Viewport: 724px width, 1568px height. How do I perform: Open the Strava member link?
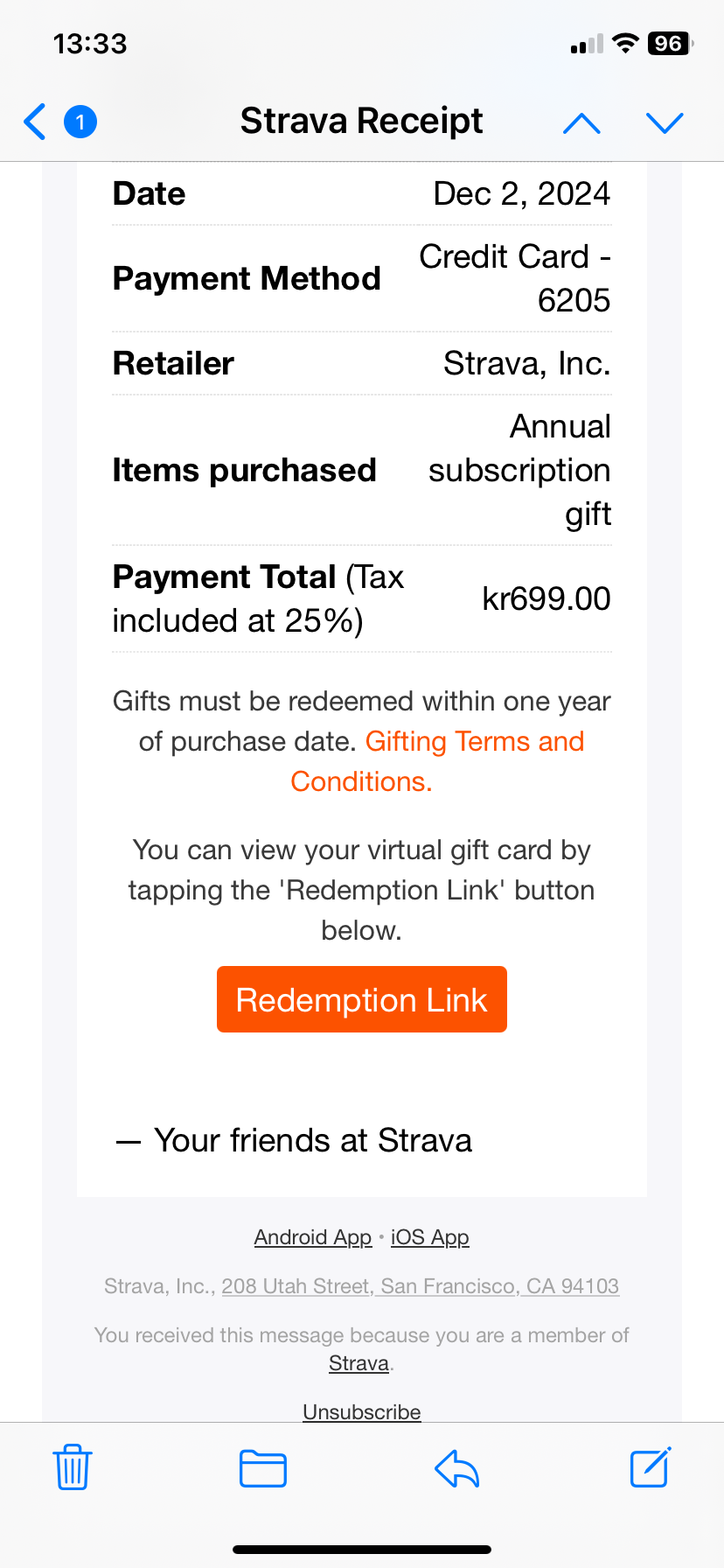point(359,1363)
